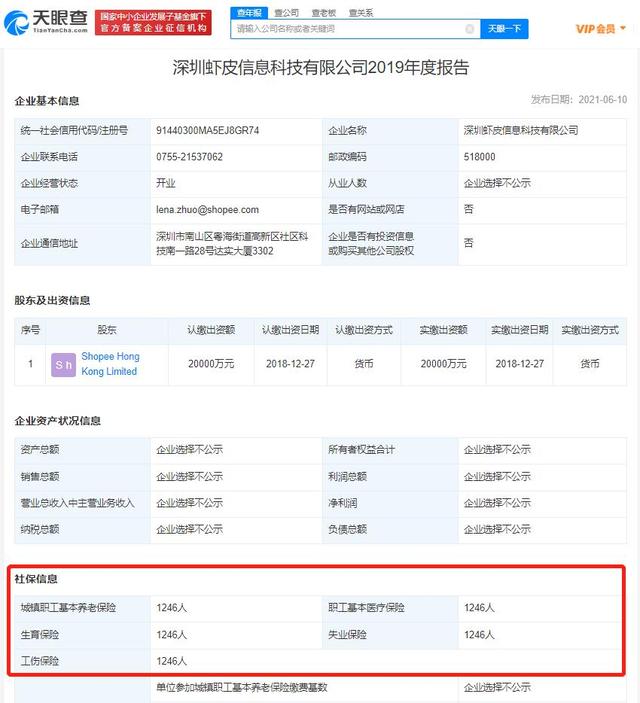Viewport: 640px width, 703px height.
Task: Click the 生育保险 label
Action: point(39,635)
